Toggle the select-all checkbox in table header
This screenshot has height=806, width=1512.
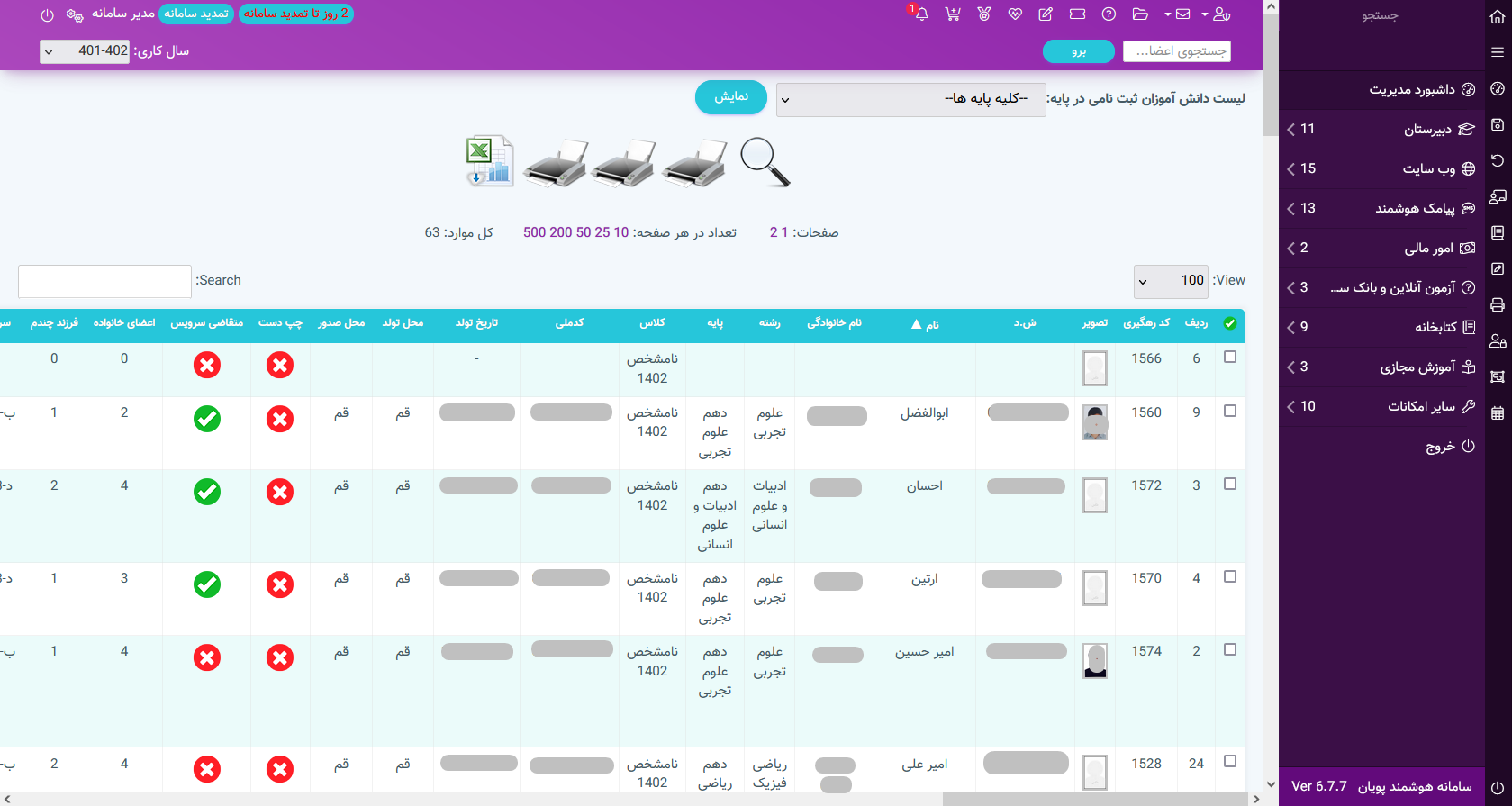coord(1230,323)
